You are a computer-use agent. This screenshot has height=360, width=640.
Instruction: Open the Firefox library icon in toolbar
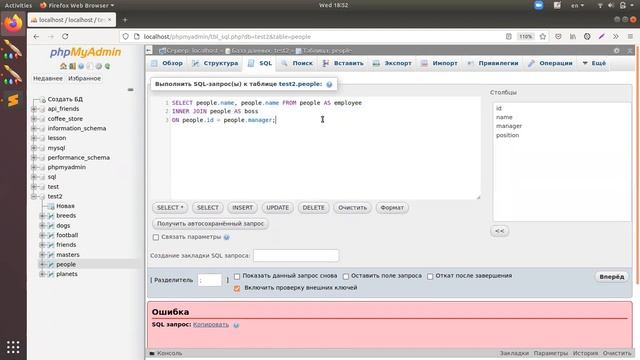tap(573, 36)
